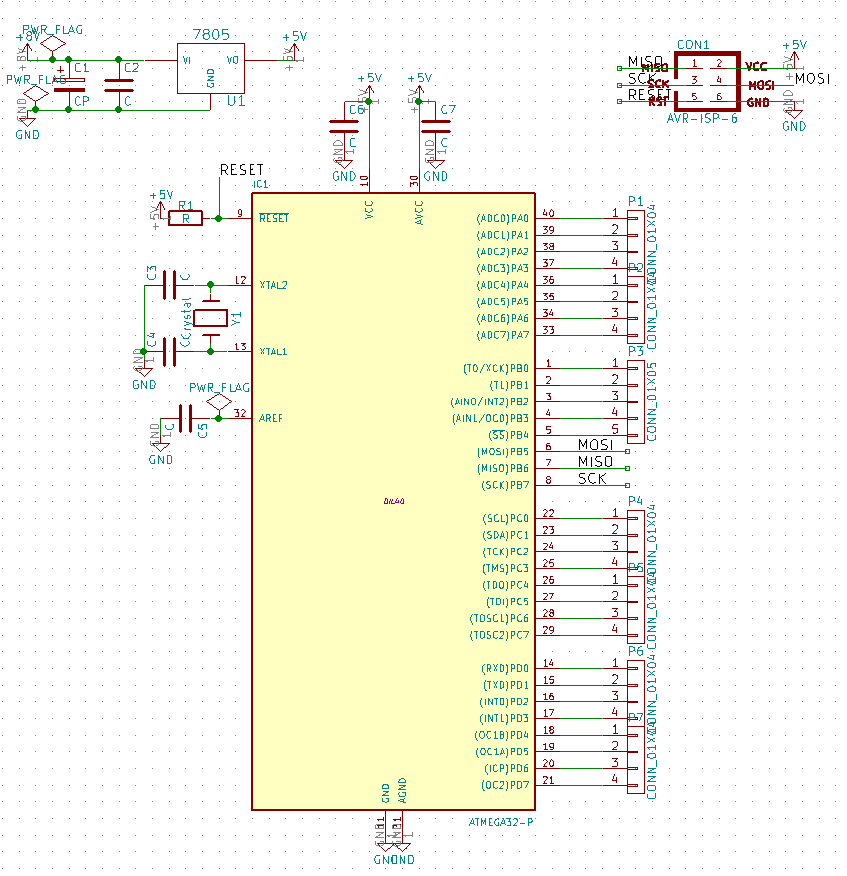Select the "DIL40" footprint text
847x876 pixels.
coord(394,502)
